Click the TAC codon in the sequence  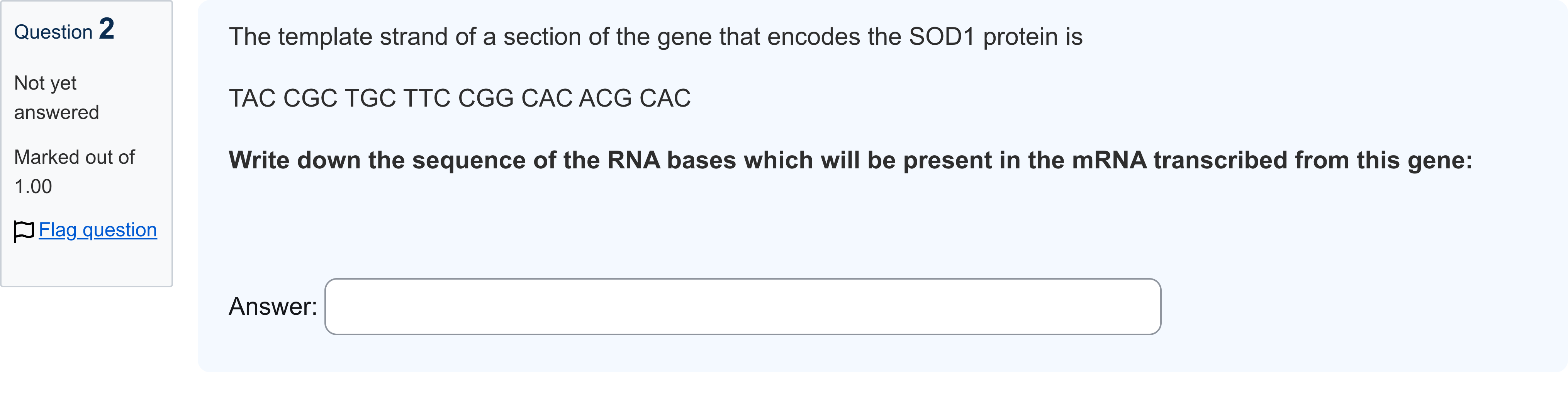pos(253,98)
